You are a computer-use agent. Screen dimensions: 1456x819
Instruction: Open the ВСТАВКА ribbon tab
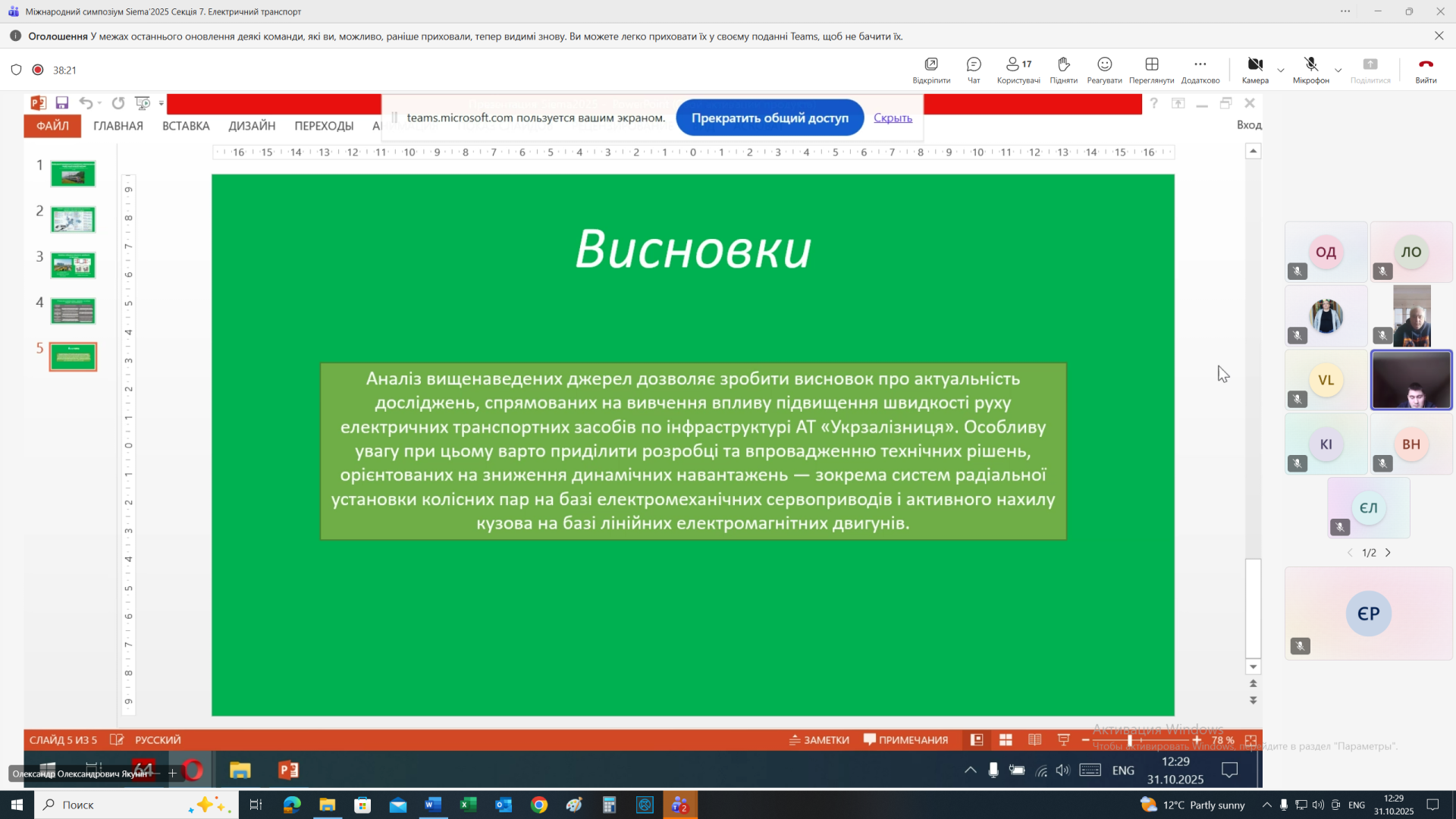(186, 126)
